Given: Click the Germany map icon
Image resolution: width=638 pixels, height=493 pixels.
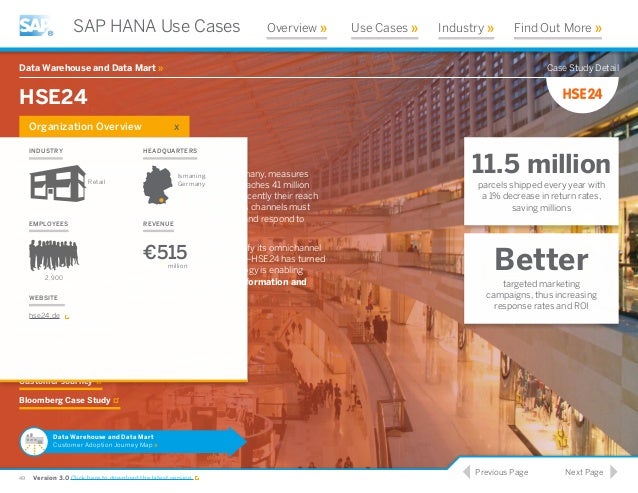Looking at the screenshot, I should click(158, 185).
